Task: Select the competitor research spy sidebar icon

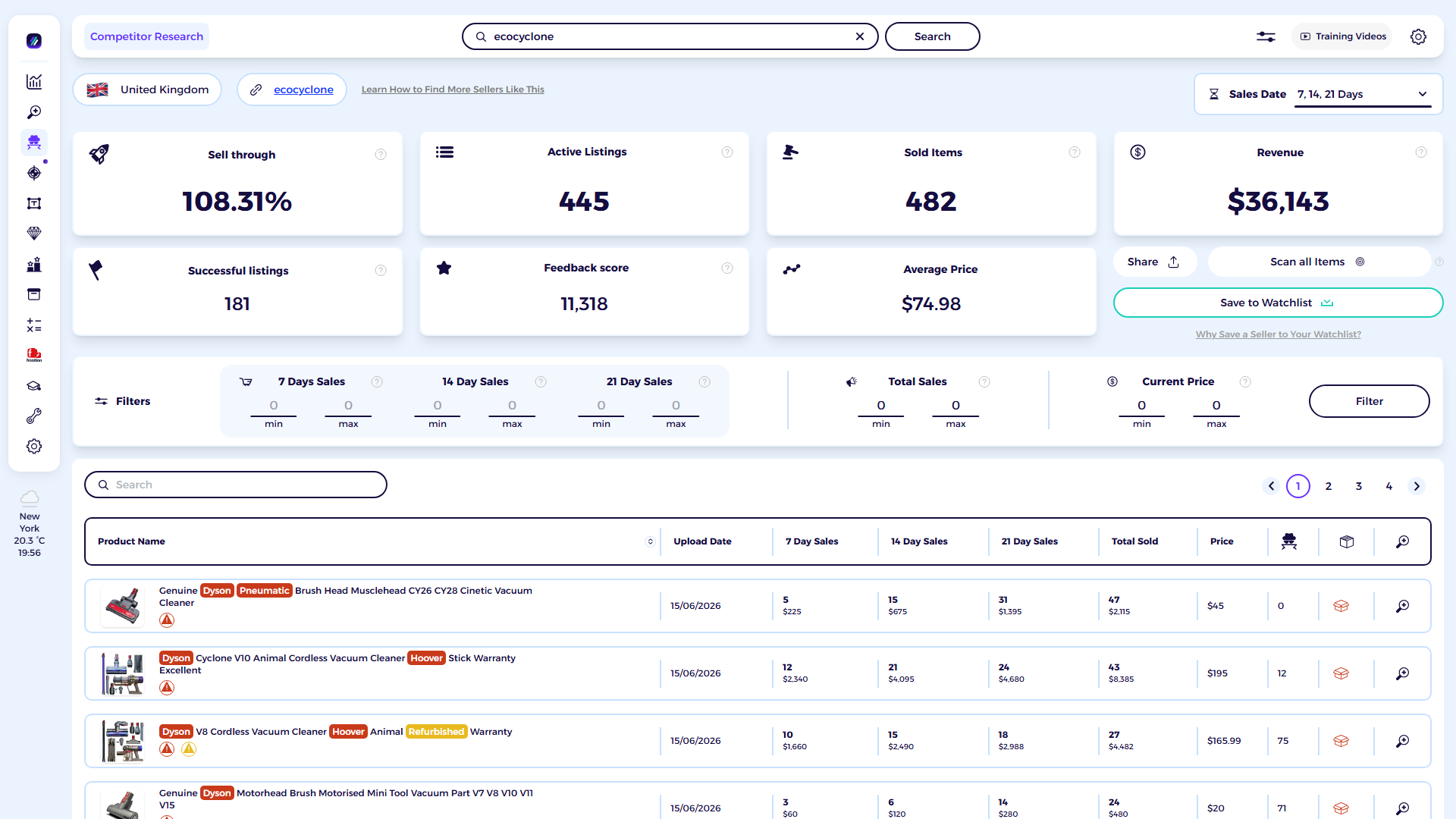Action: click(x=34, y=143)
